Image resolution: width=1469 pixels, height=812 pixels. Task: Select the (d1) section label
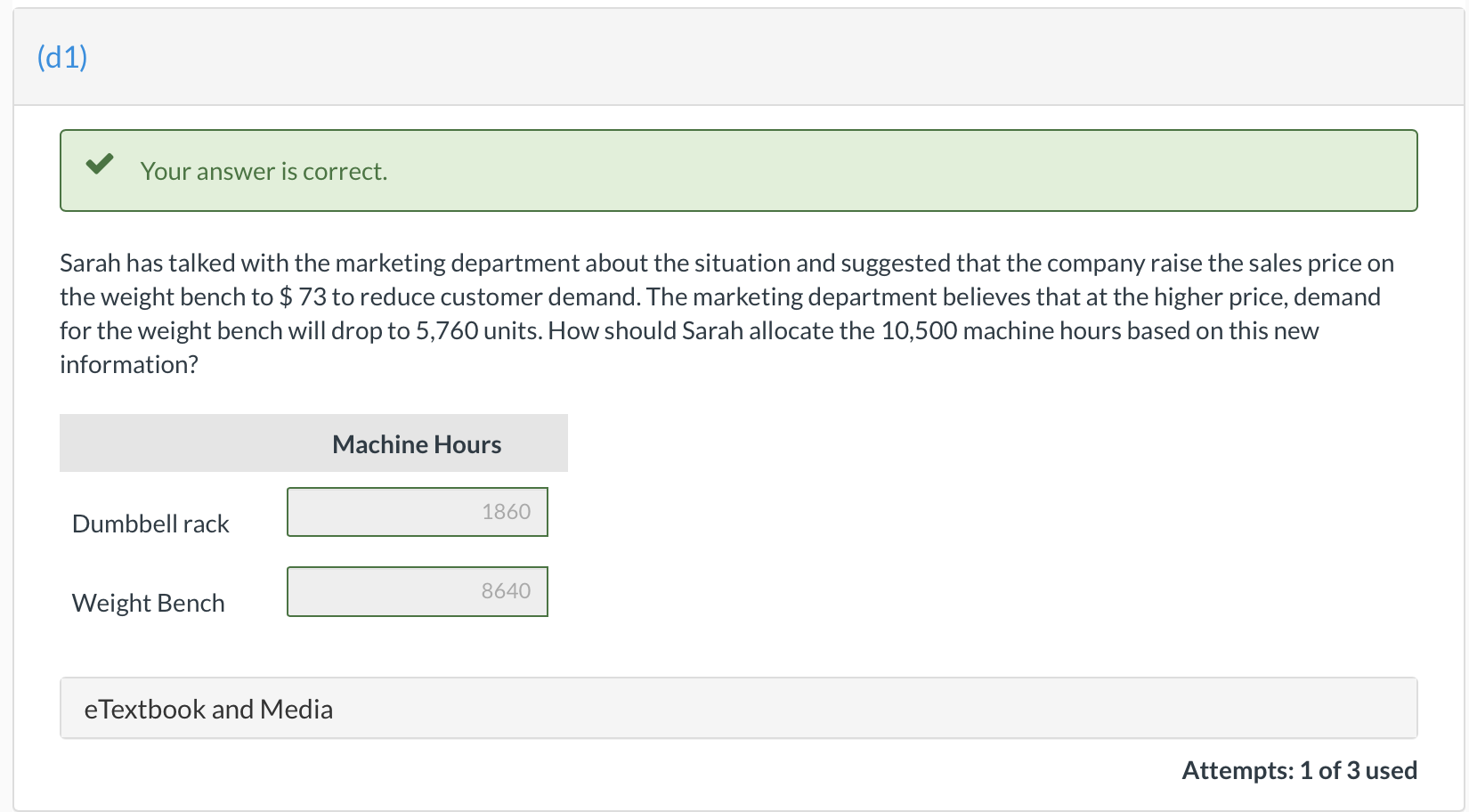pos(61,55)
